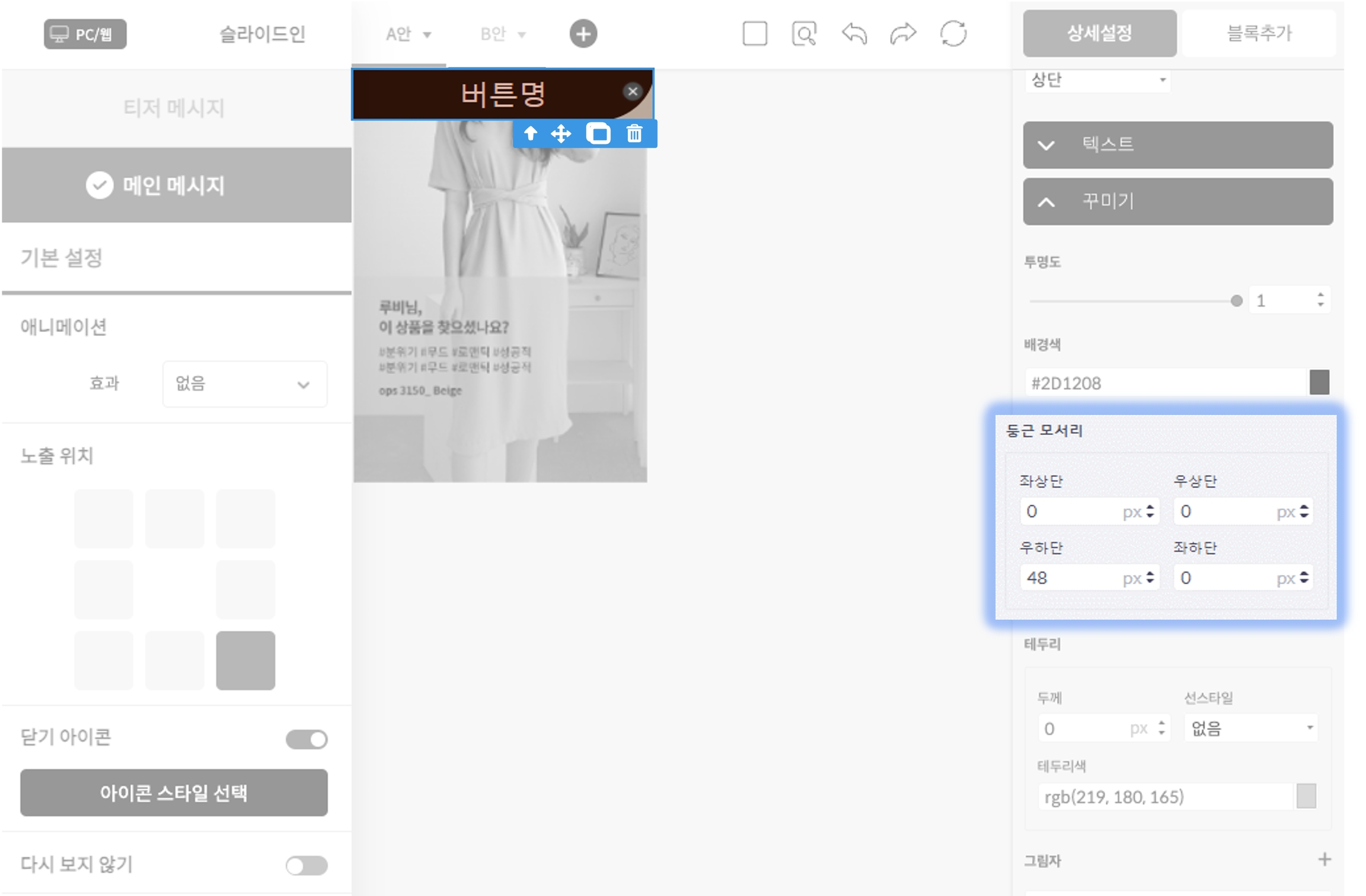The width and height of the screenshot is (1366, 896).
Task: Click the up arrow block icon
Action: pyautogui.click(x=531, y=134)
